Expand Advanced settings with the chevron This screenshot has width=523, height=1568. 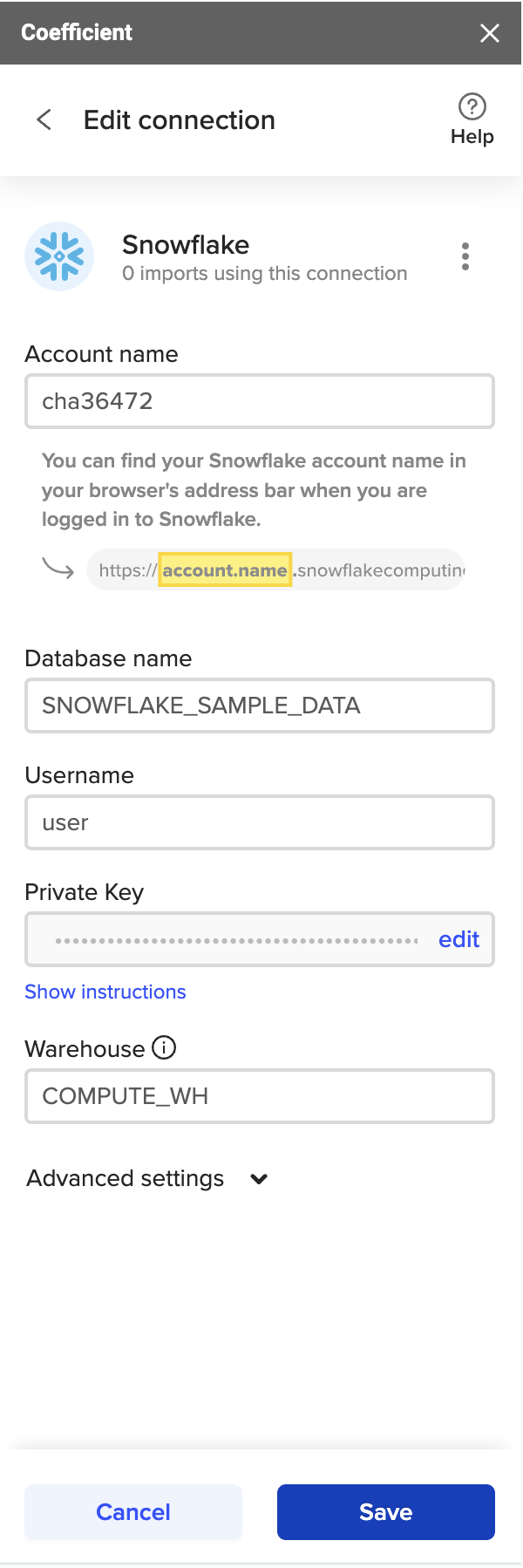click(x=259, y=1179)
